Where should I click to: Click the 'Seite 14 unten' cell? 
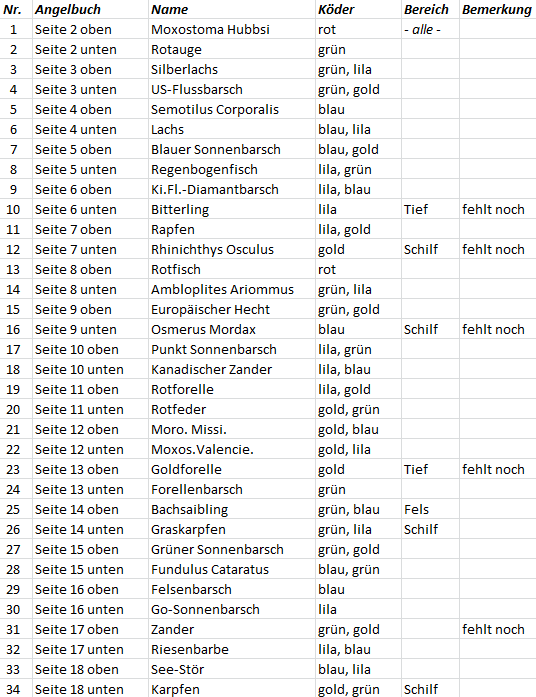90,529
